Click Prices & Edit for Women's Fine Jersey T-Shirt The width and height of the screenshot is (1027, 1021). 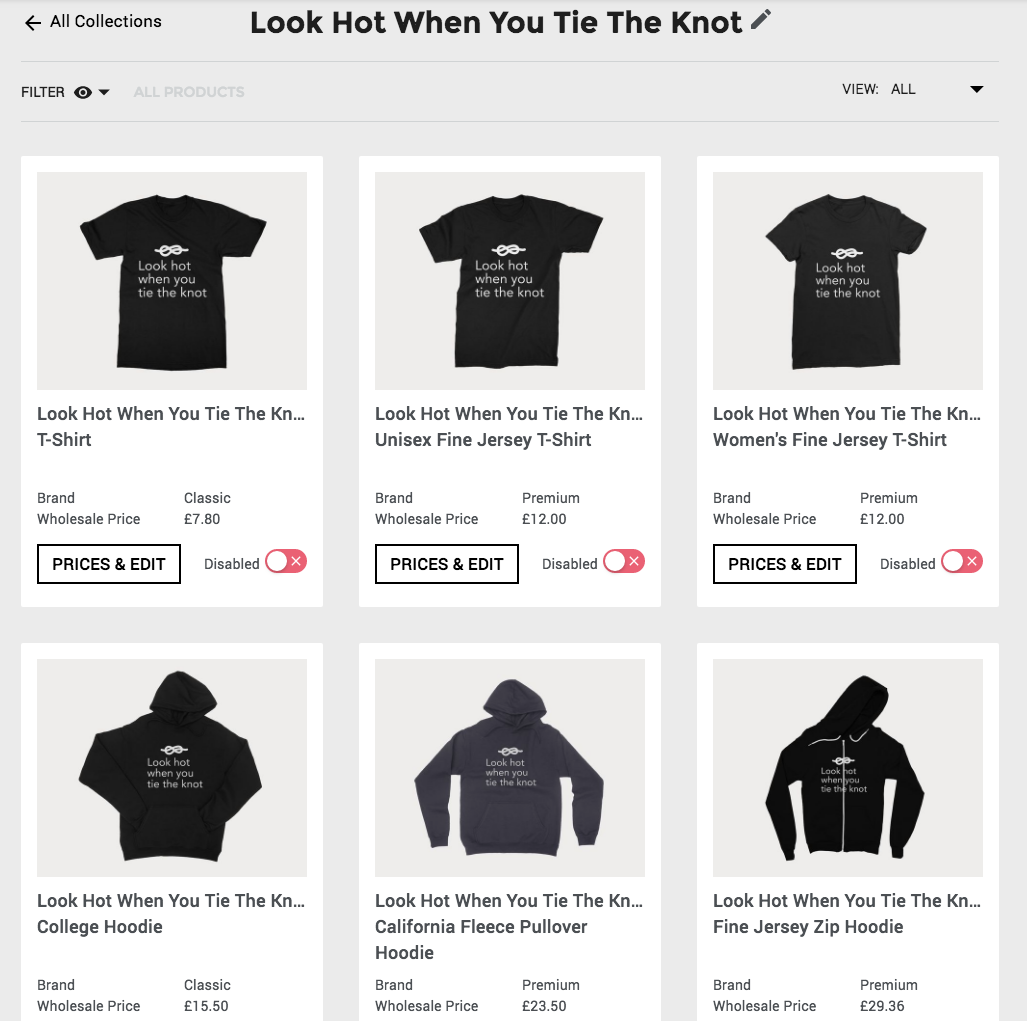(785, 564)
